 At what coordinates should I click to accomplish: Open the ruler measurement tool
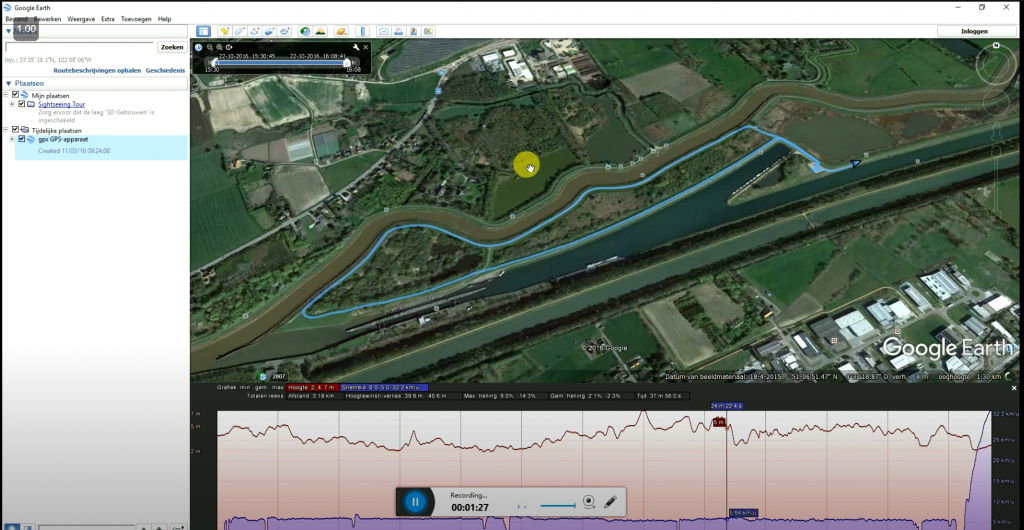coord(363,31)
